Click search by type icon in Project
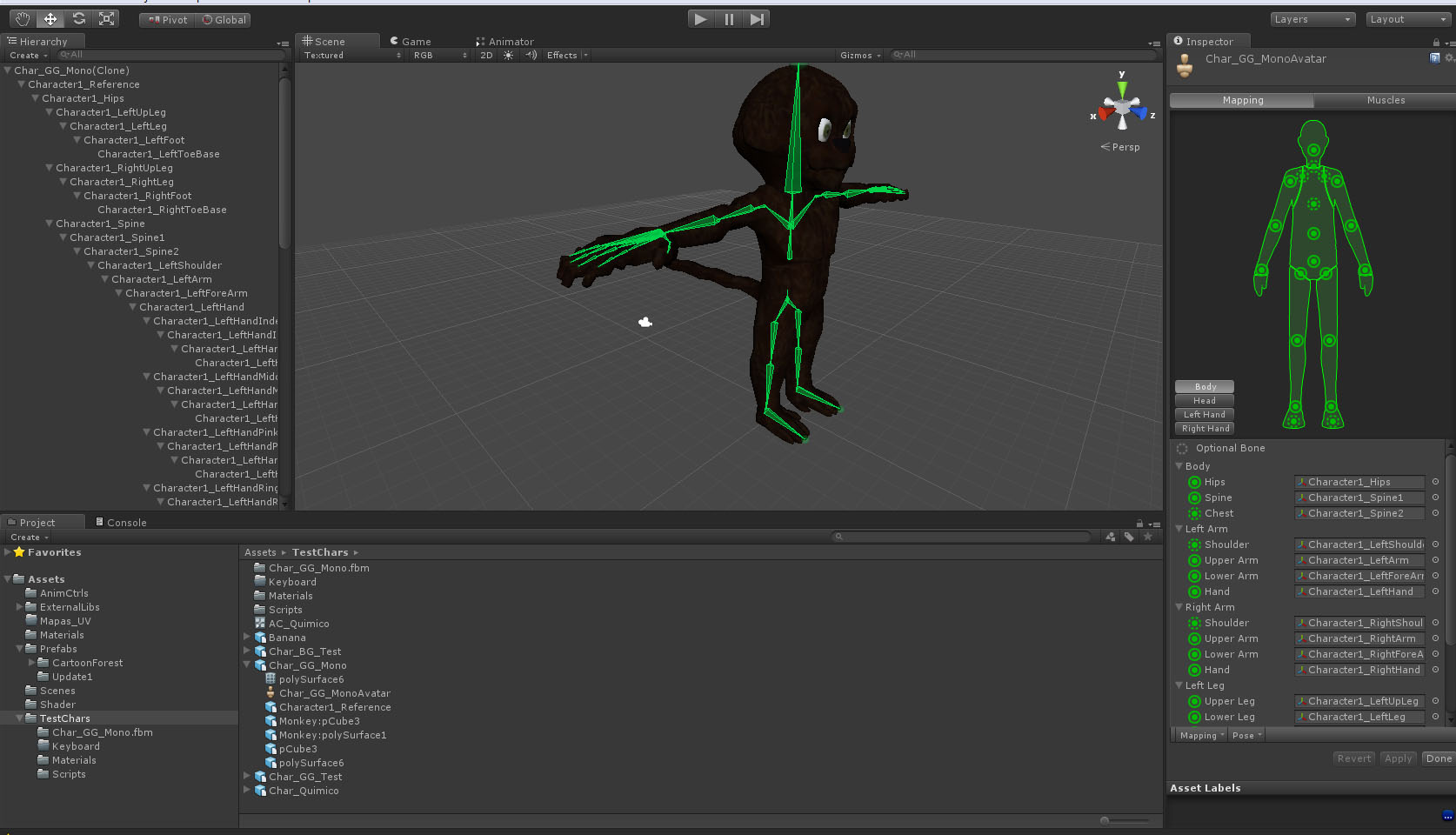This screenshot has width=1456, height=835. (x=1111, y=537)
